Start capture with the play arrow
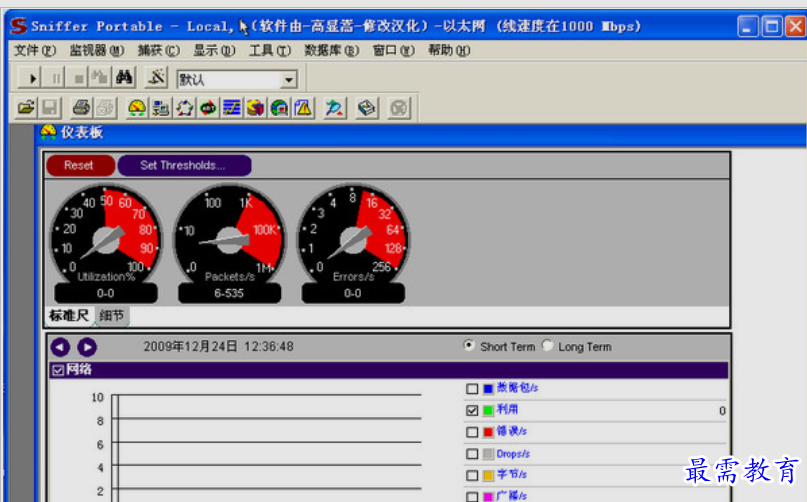807x502 pixels. (x=30, y=78)
